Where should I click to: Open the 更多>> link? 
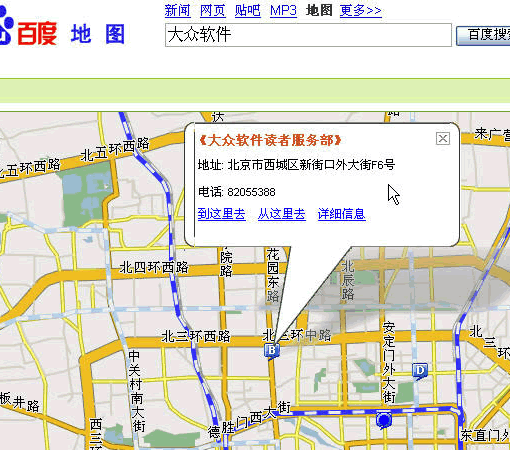361,10
